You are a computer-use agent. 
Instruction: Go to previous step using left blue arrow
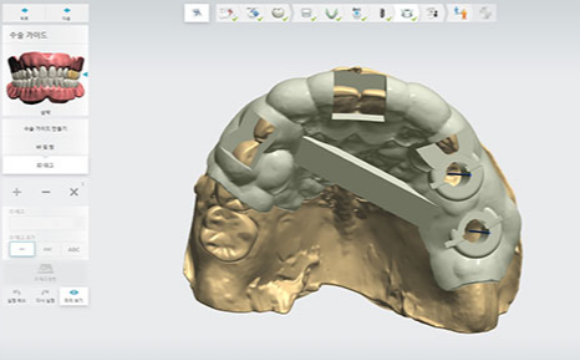(24, 13)
